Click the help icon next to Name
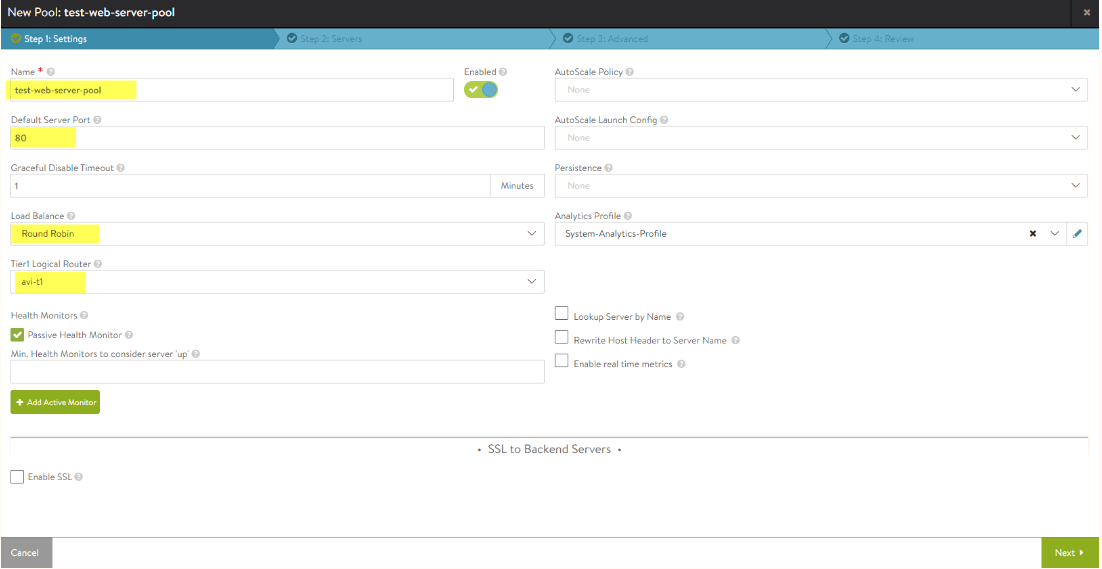The image size is (1102, 569). pos(51,72)
